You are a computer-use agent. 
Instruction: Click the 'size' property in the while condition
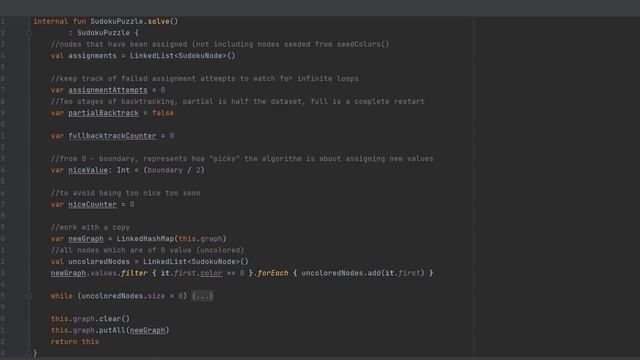pyautogui.click(x=156, y=296)
